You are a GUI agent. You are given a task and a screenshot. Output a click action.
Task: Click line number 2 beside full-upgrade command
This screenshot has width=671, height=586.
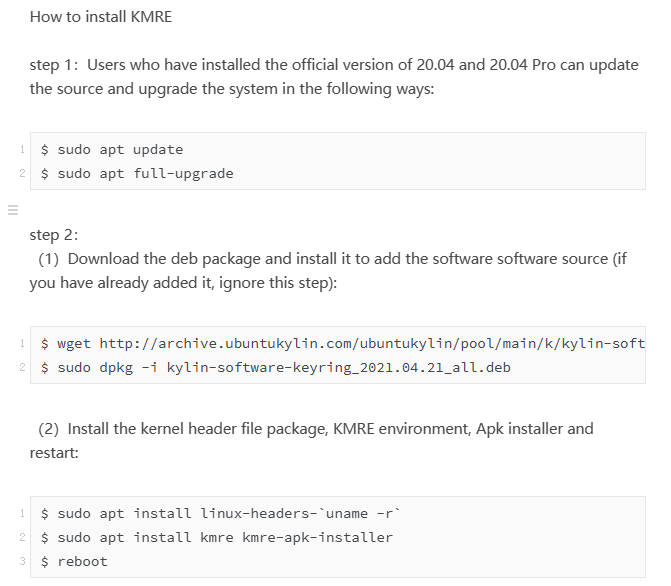pos(22,173)
